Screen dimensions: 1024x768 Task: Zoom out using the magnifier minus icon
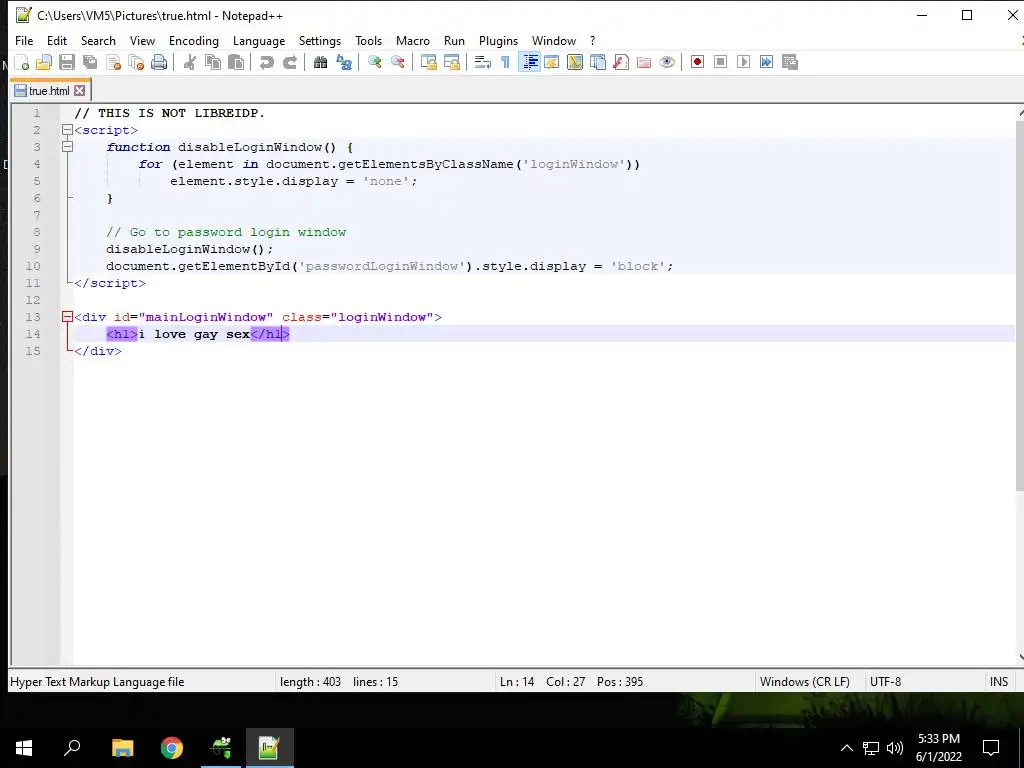398,62
